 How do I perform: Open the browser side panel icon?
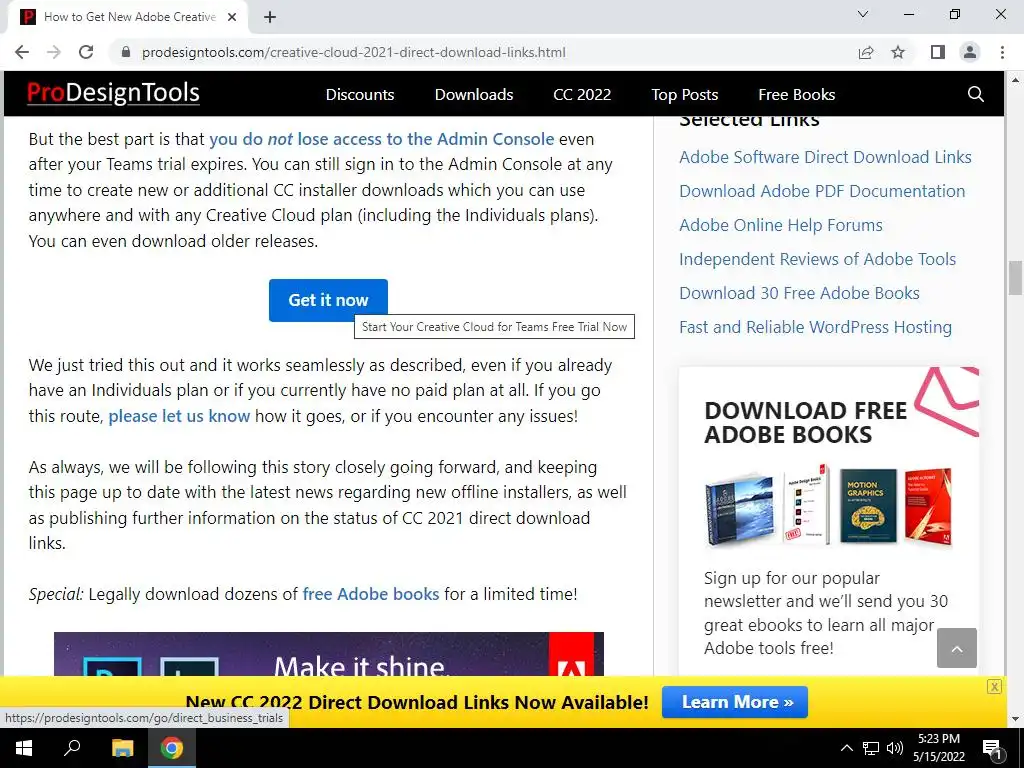coord(938,52)
